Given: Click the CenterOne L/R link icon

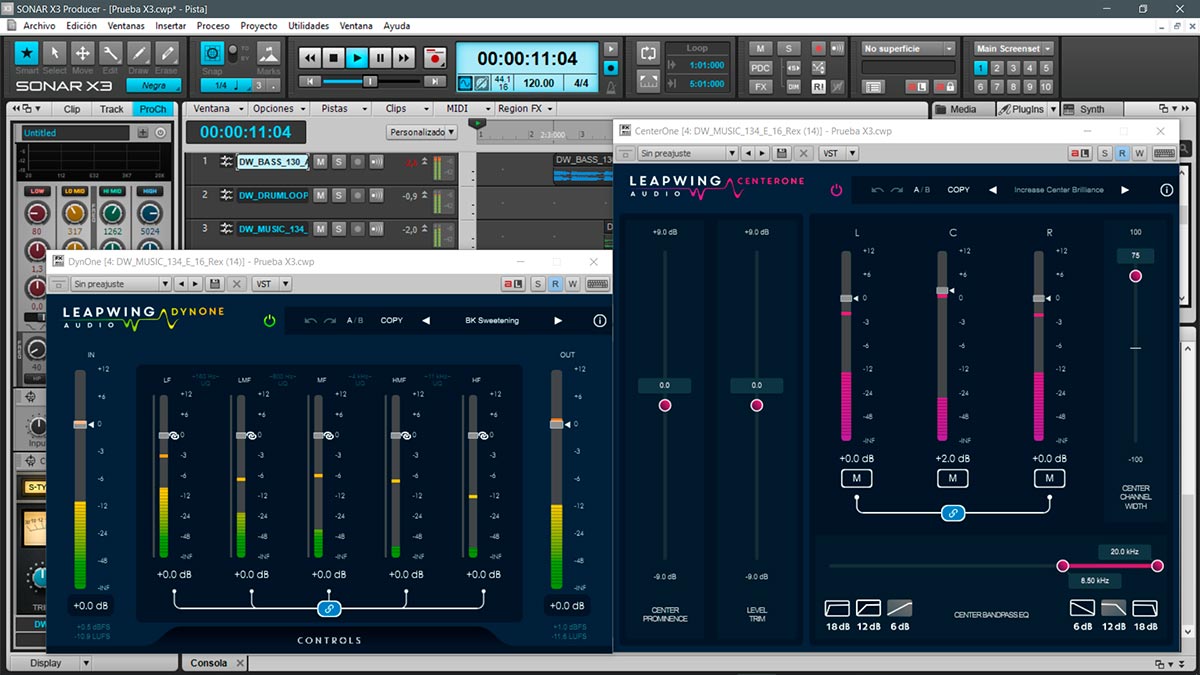Looking at the screenshot, I should (x=953, y=513).
